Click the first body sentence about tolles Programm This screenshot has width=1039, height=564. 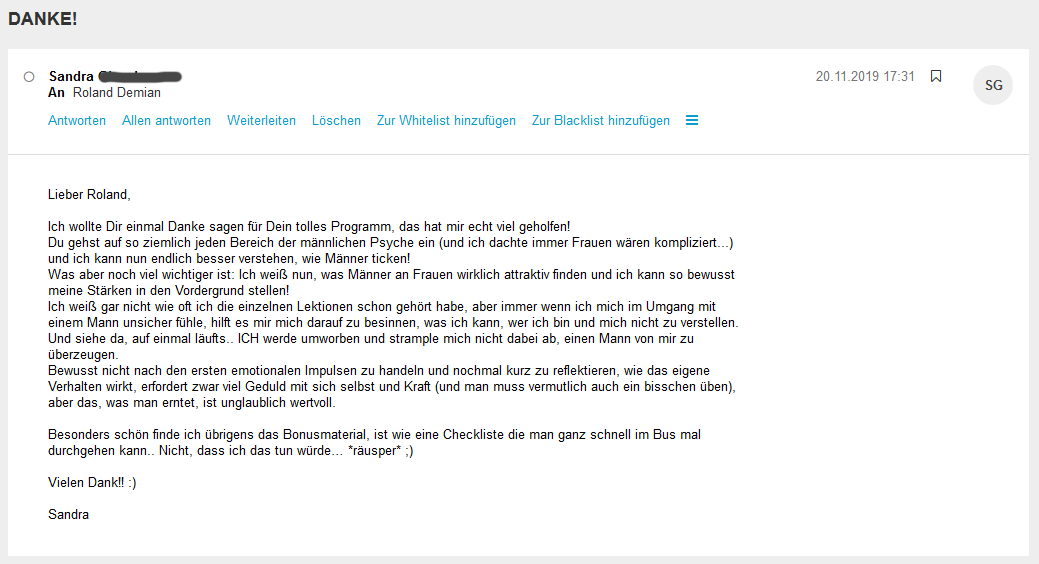pyautogui.click(x=308, y=227)
